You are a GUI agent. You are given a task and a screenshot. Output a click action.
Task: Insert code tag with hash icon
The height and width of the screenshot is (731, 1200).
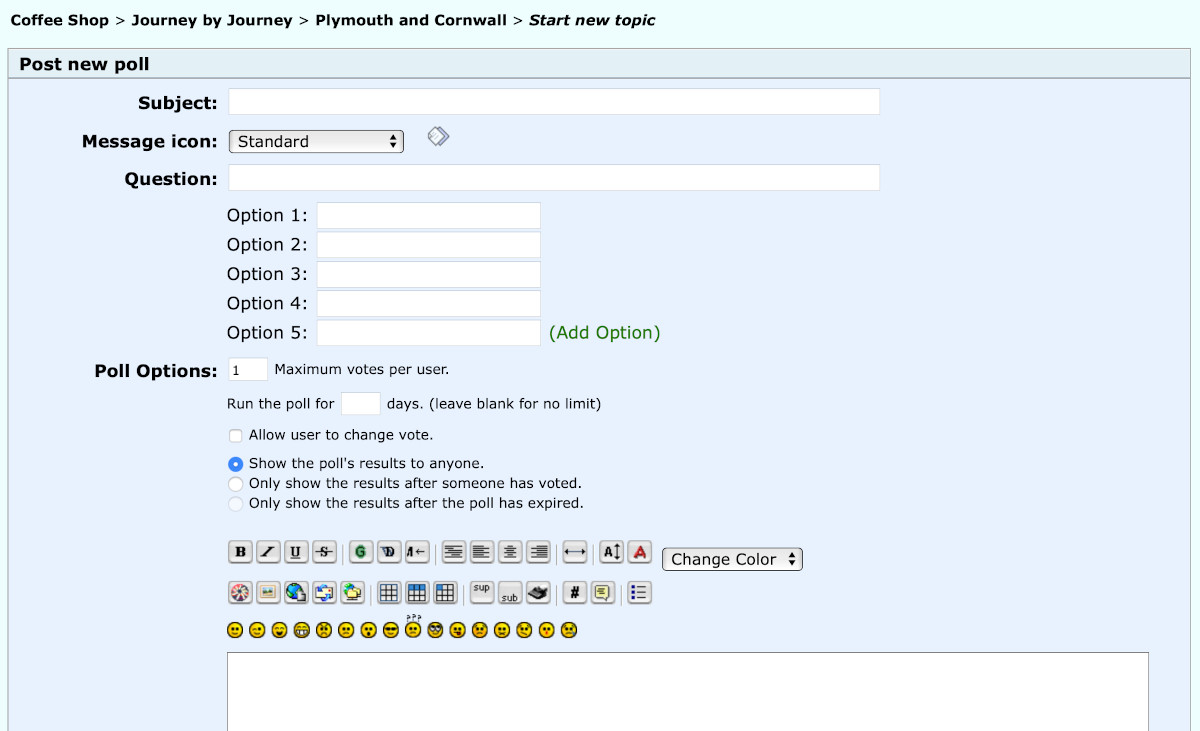(x=574, y=593)
